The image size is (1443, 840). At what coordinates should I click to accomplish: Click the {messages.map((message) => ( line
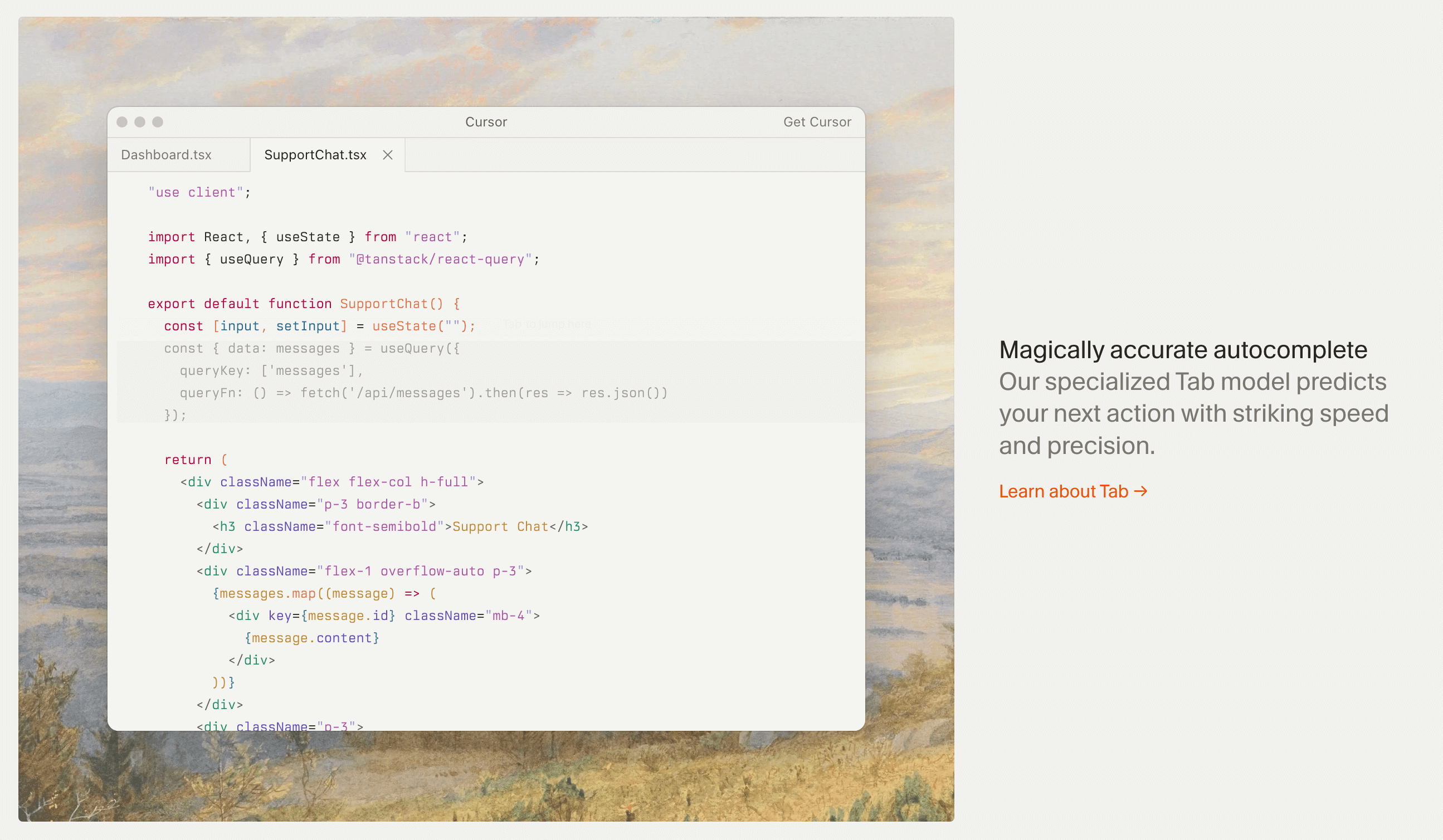(x=324, y=594)
